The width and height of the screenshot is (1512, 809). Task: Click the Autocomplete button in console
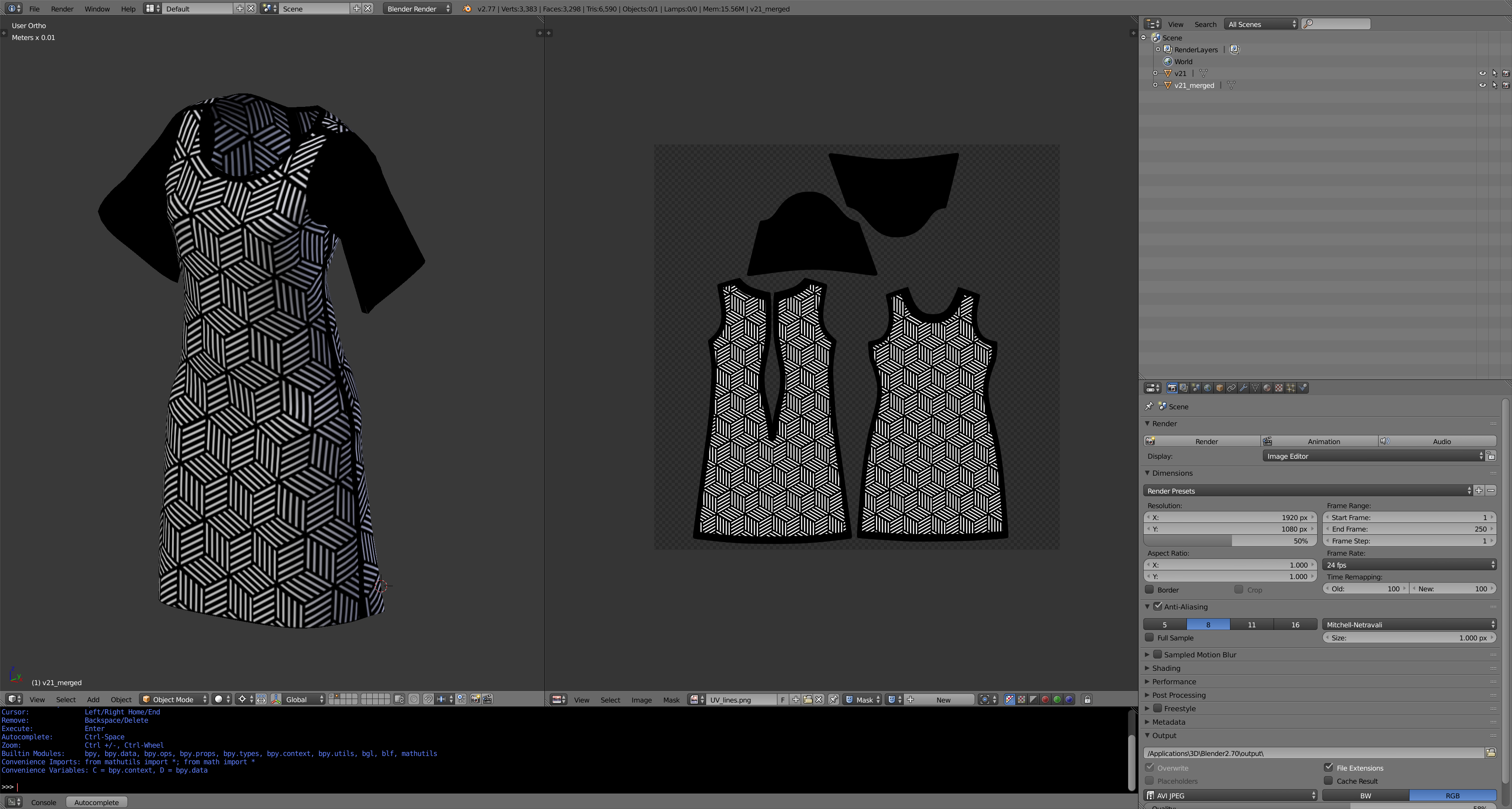tap(96, 802)
